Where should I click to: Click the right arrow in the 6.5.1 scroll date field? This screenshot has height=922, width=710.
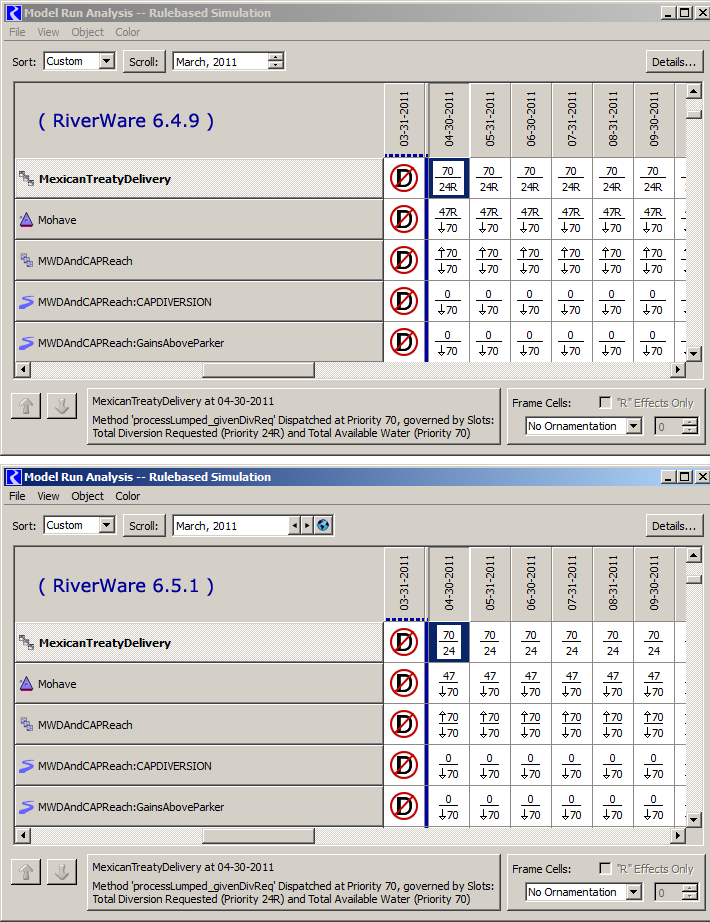pos(307,525)
